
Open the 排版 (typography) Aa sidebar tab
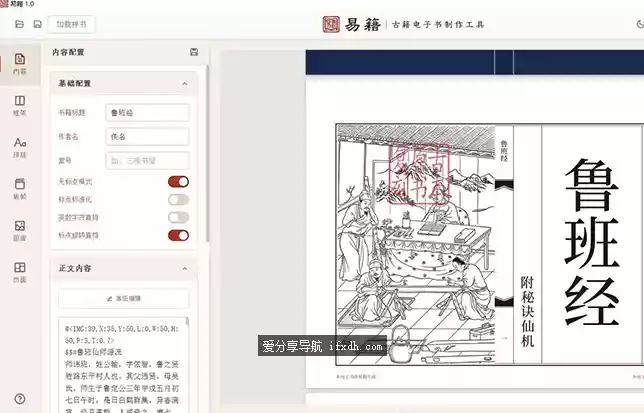coord(20,147)
